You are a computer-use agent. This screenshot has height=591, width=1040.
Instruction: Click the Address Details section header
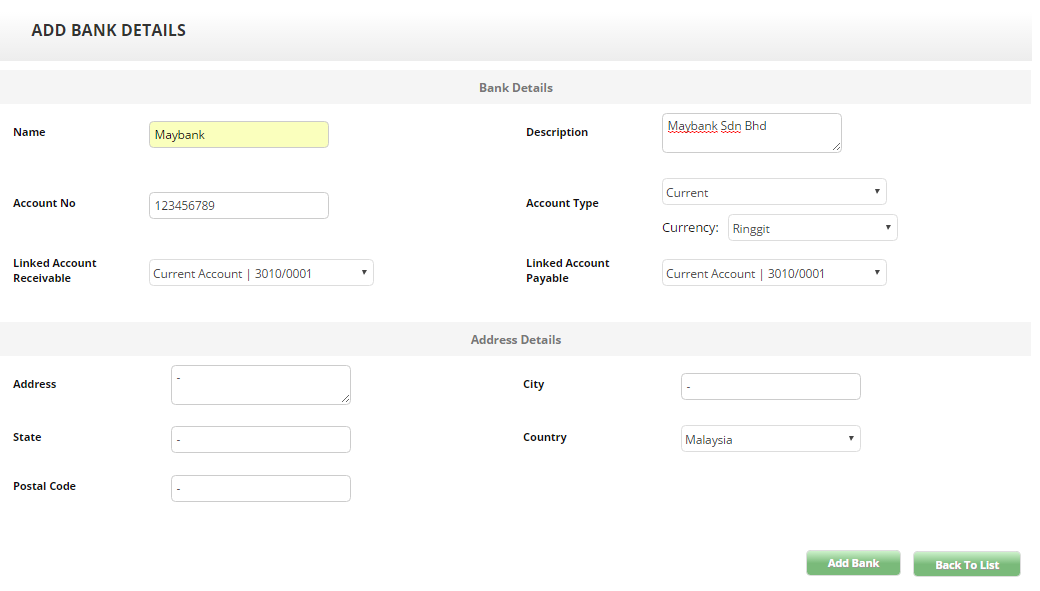(x=515, y=340)
